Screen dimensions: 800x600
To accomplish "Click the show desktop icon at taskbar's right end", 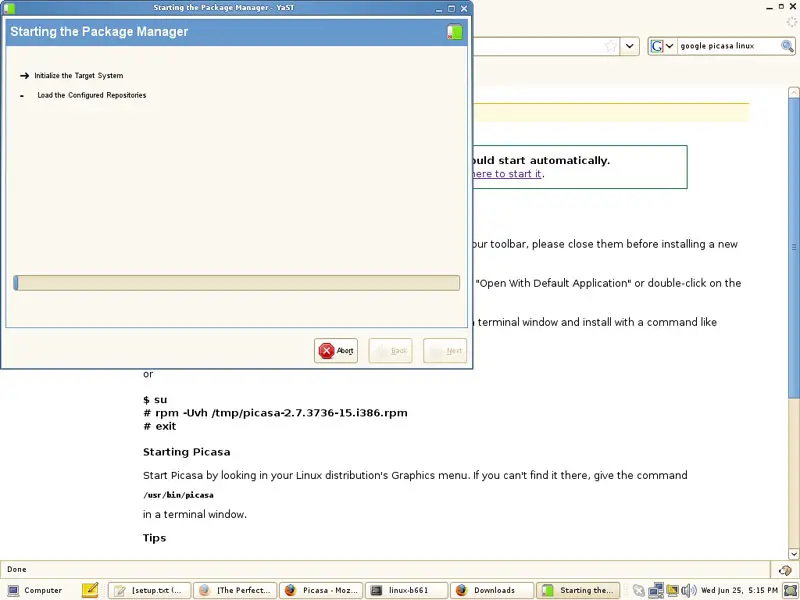I will 790,591.
